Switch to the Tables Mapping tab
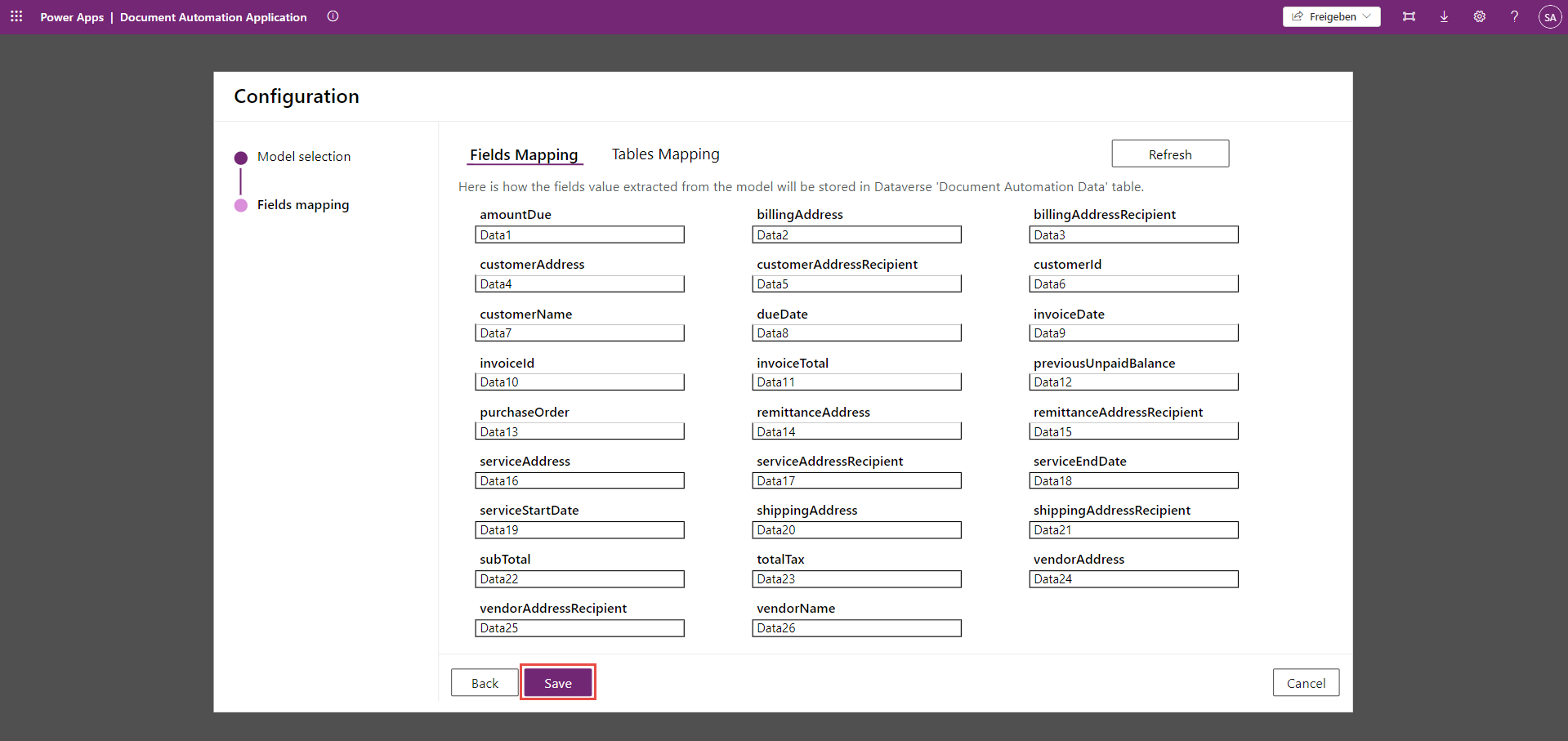Image resolution: width=1568 pixels, height=741 pixels. click(665, 154)
